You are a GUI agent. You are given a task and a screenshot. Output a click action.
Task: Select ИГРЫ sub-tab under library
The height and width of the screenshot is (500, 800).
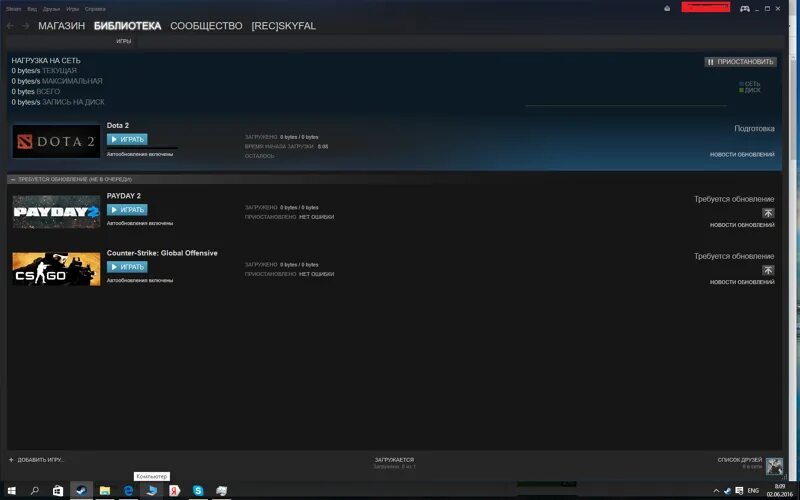[x=123, y=41]
